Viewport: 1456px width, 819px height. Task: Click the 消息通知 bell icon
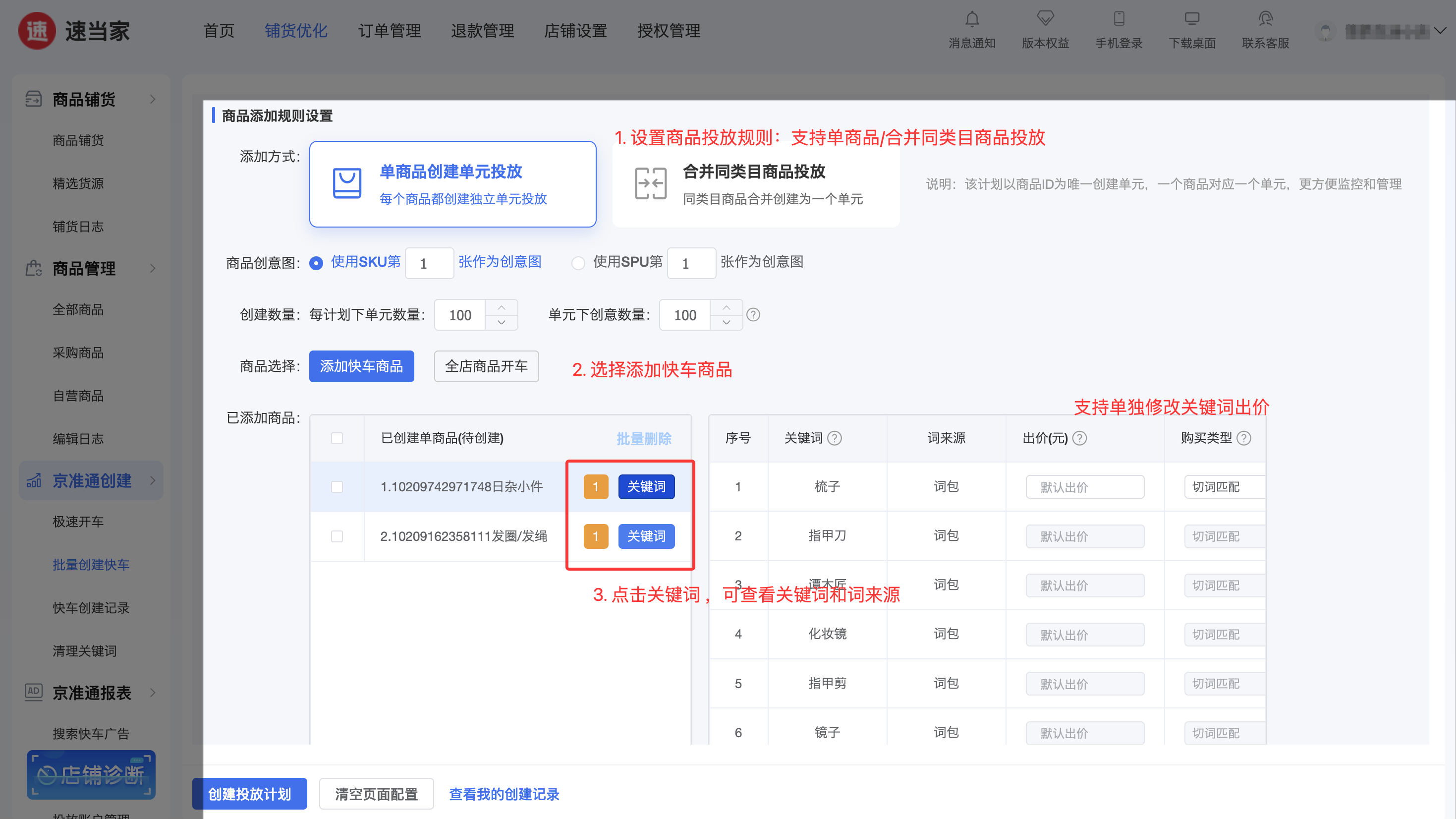tap(972, 20)
